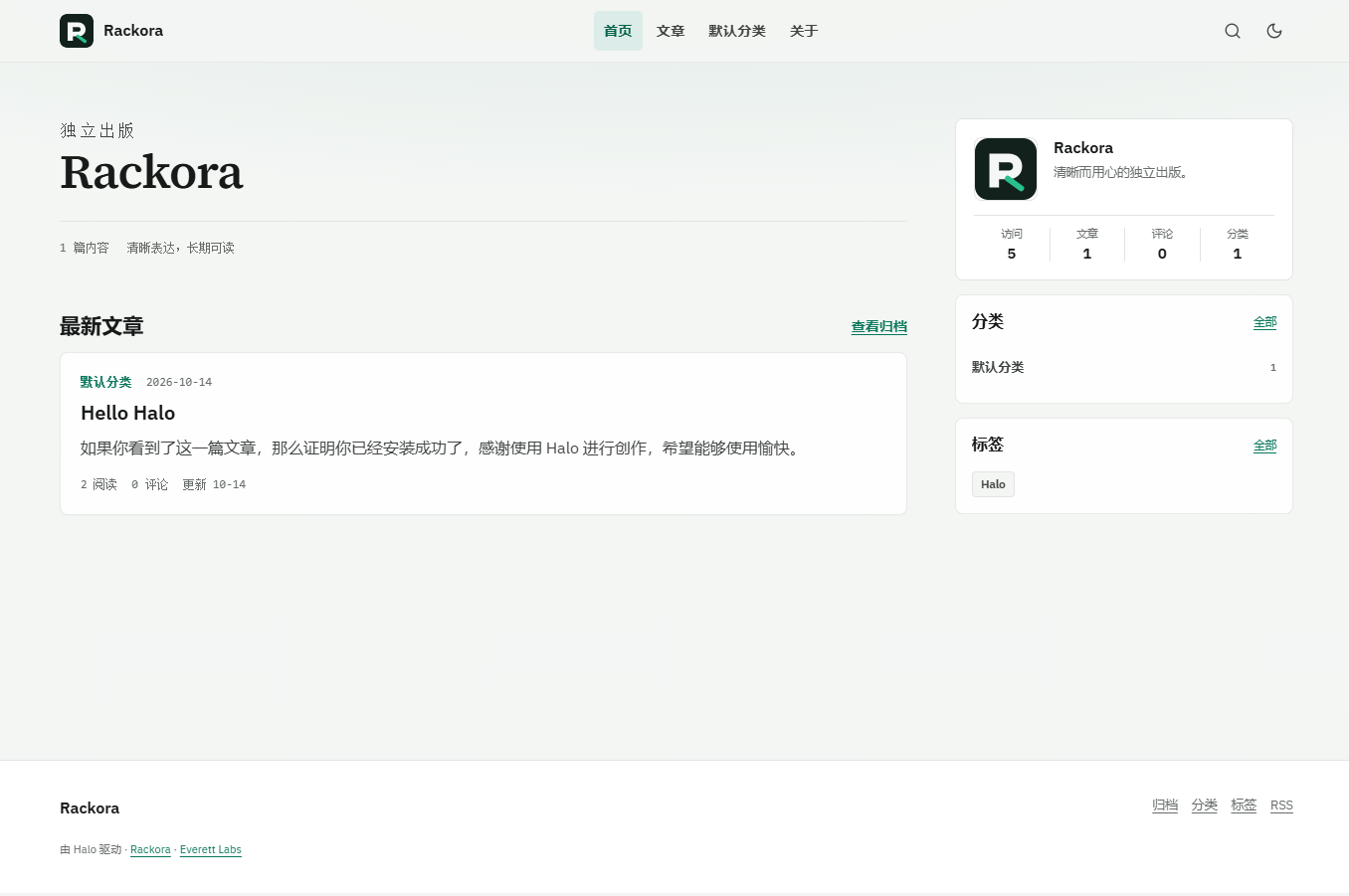View all tags via 全部 in 标签 widget
The width and height of the screenshot is (1349, 896).
pyautogui.click(x=1264, y=446)
